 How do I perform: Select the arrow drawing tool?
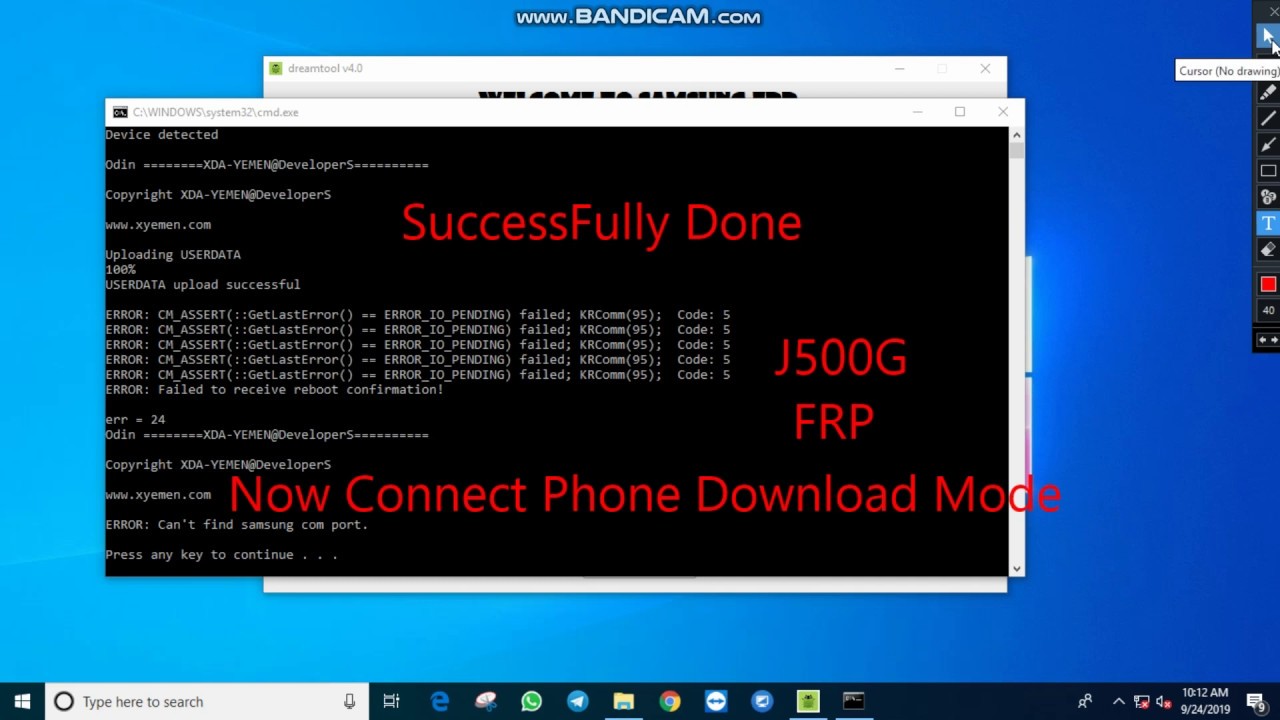coord(1268,144)
